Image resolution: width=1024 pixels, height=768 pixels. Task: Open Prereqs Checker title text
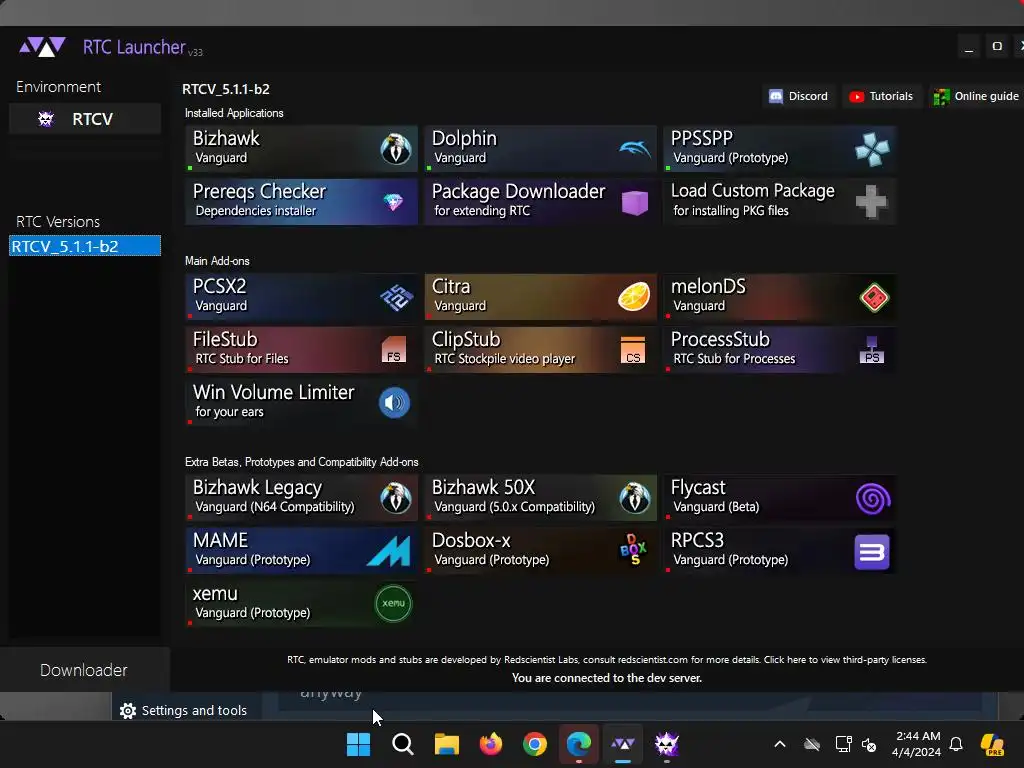(x=259, y=191)
